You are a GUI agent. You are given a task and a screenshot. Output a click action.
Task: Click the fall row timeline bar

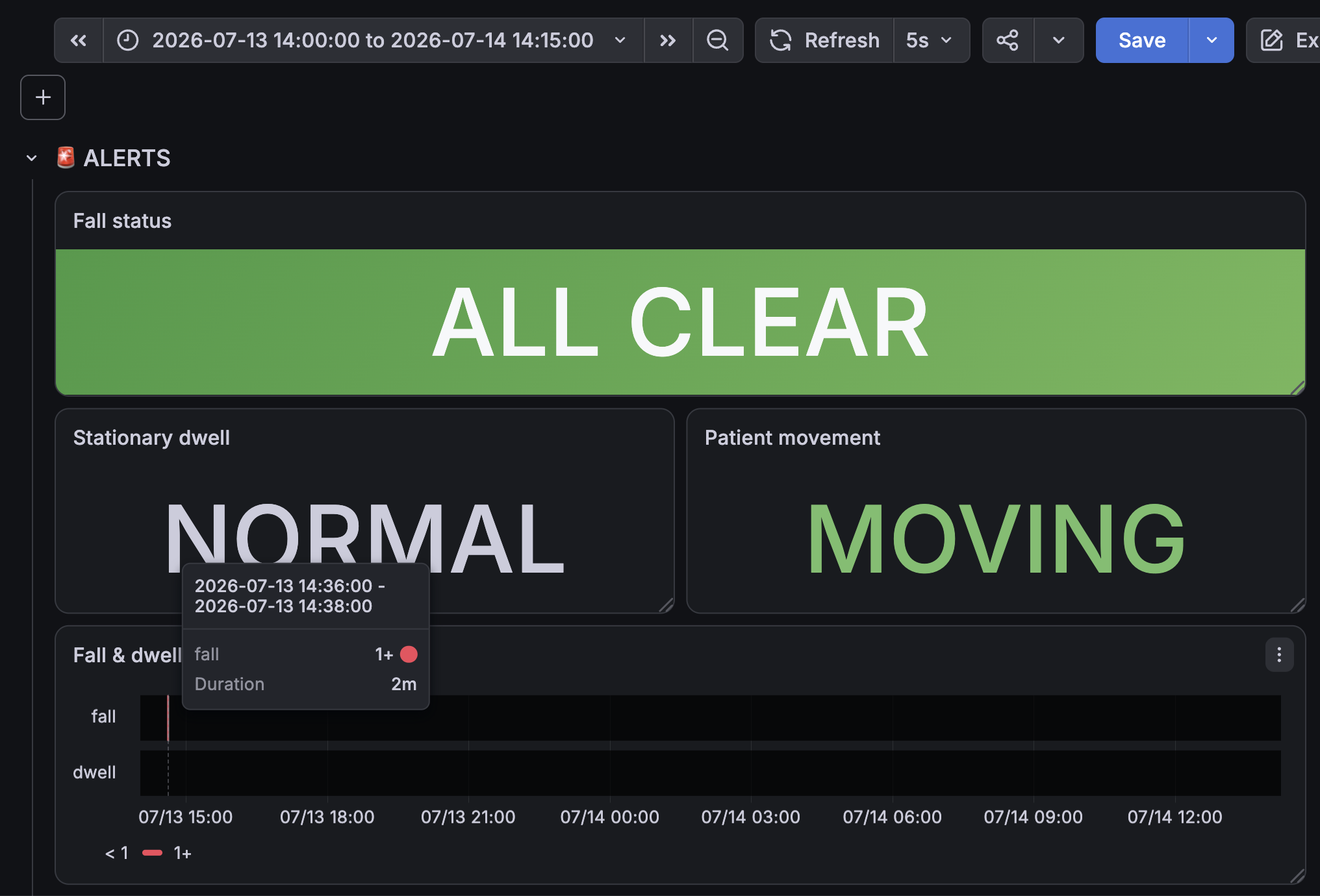711,718
